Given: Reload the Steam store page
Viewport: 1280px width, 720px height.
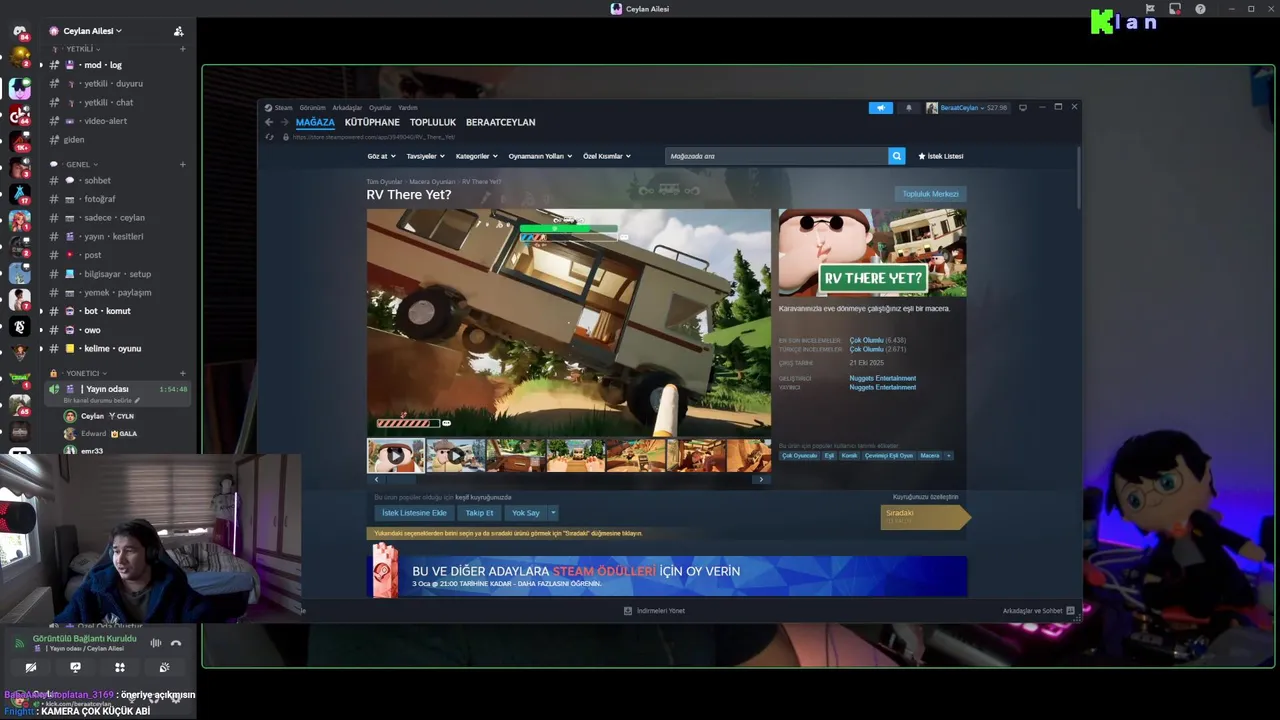Looking at the screenshot, I should (269, 137).
